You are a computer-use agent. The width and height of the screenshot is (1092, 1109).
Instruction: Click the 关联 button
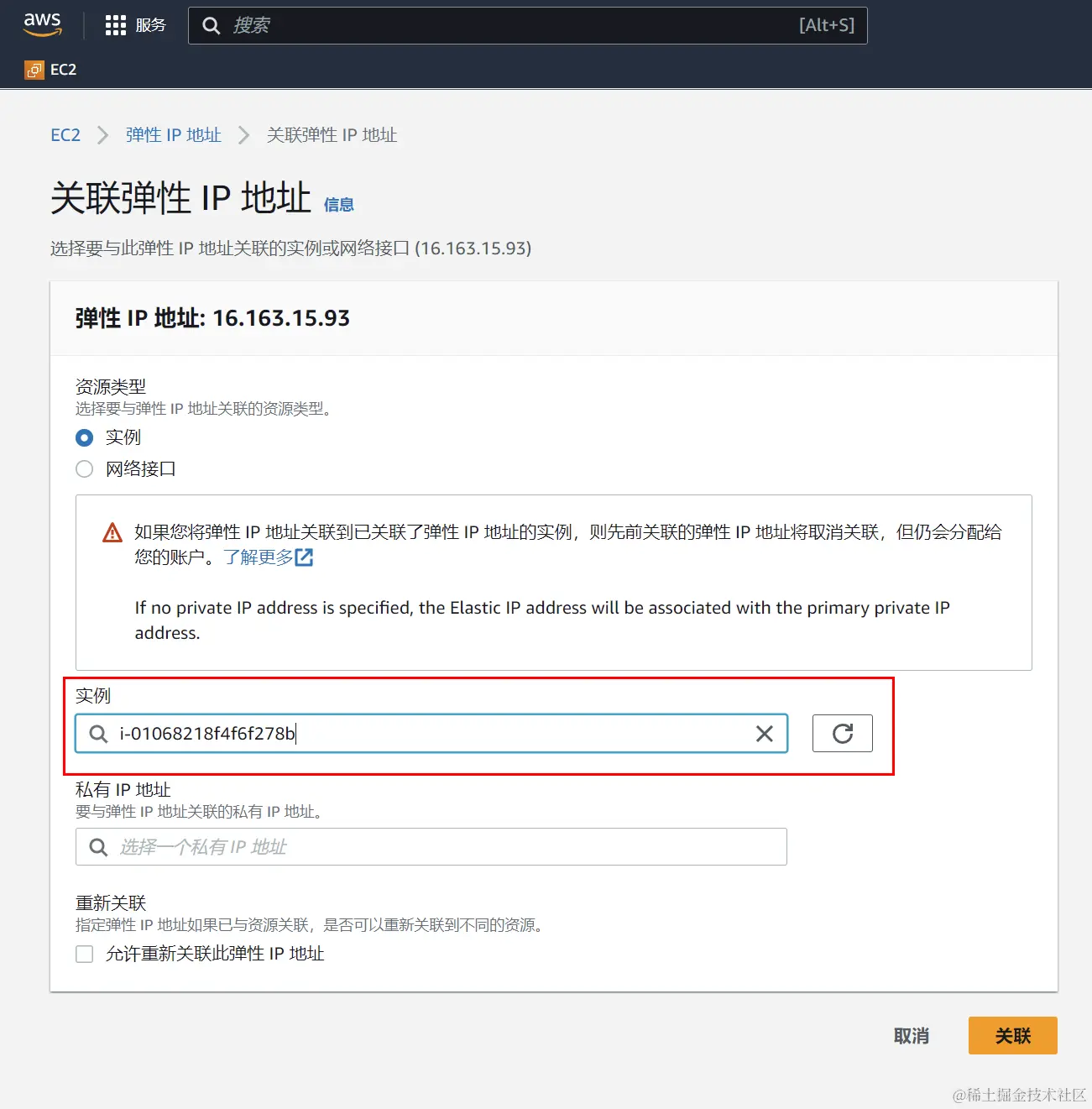point(1012,1036)
